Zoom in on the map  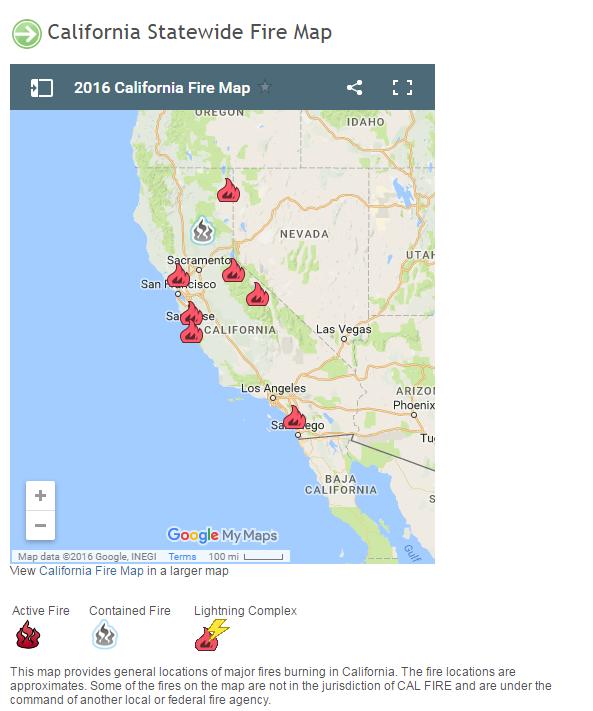tap(40, 496)
